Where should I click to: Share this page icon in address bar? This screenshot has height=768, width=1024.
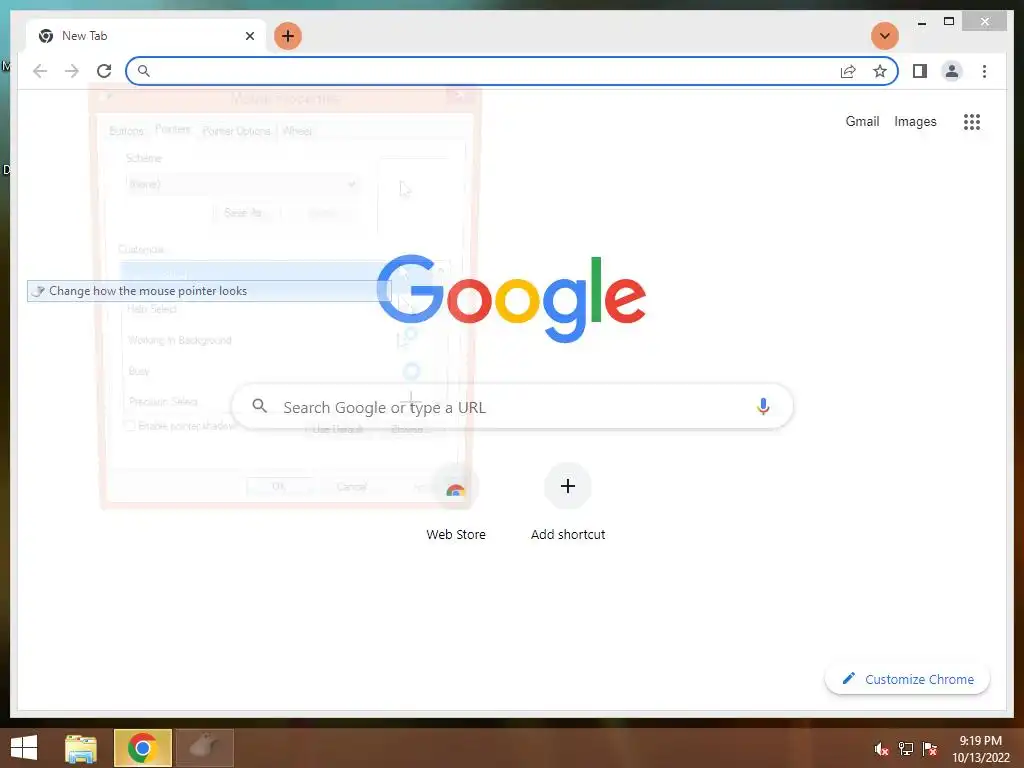point(848,71)
